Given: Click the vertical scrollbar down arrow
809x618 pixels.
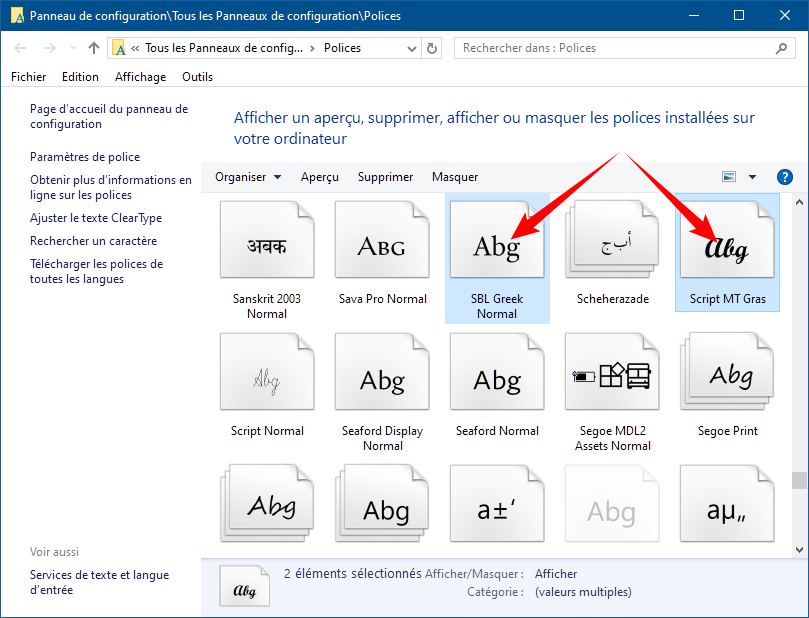Looking at the screenshot, I should (x=799, y=549).
